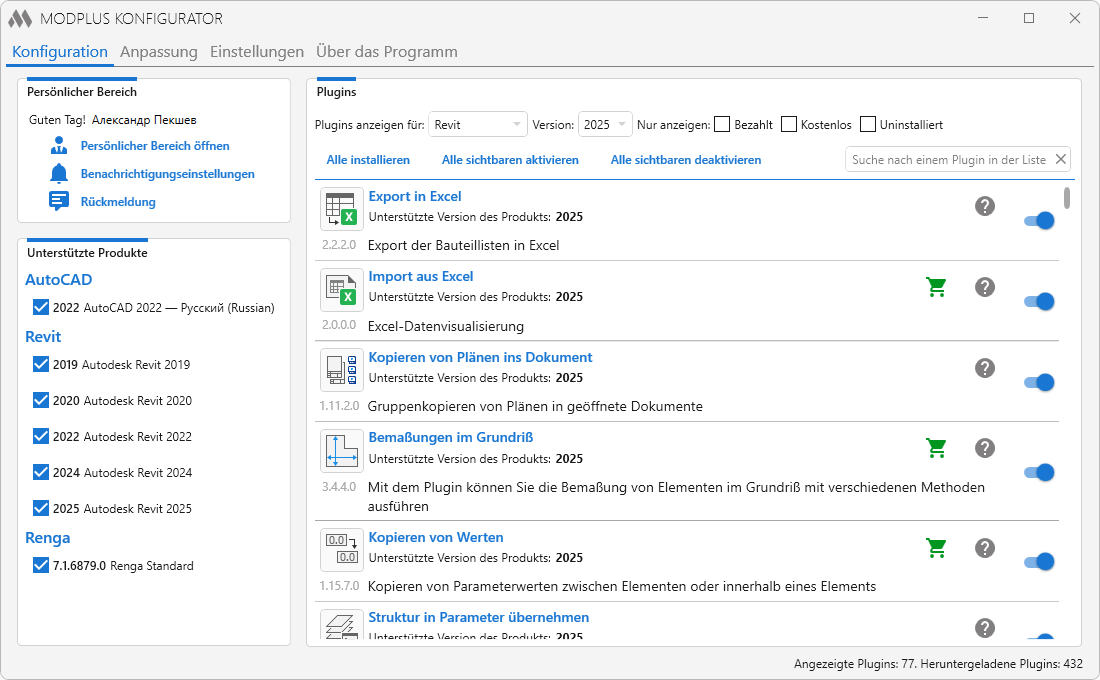
Task: Switch to the Anpassung tab
Action: pyautogui.click(x=159, y=51)
